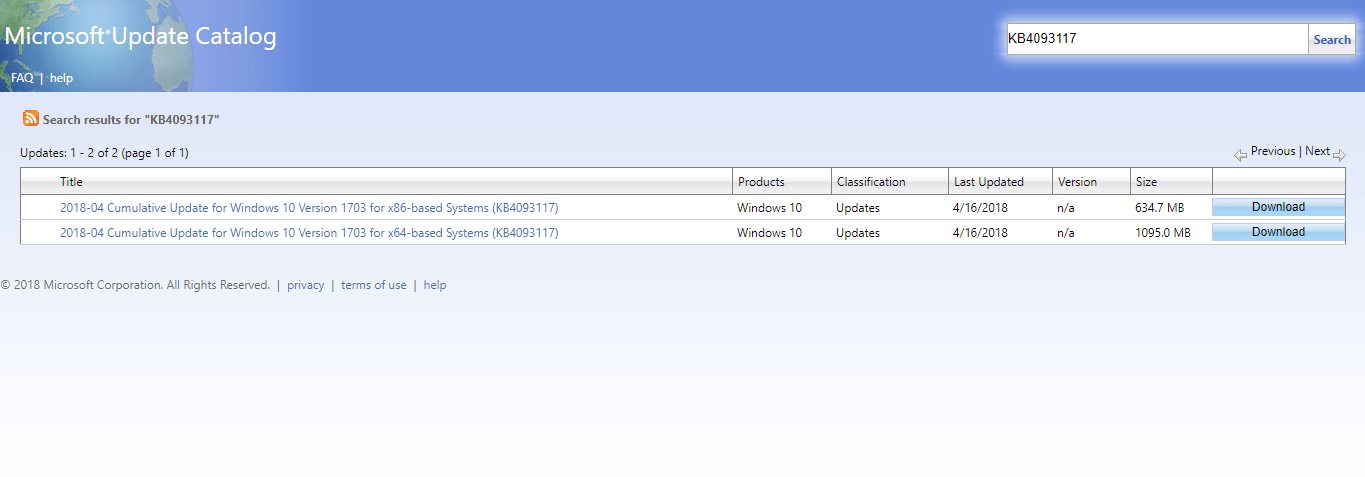Sort results by Size column header
The image size is (1365, 477).
click(1146, 182)
